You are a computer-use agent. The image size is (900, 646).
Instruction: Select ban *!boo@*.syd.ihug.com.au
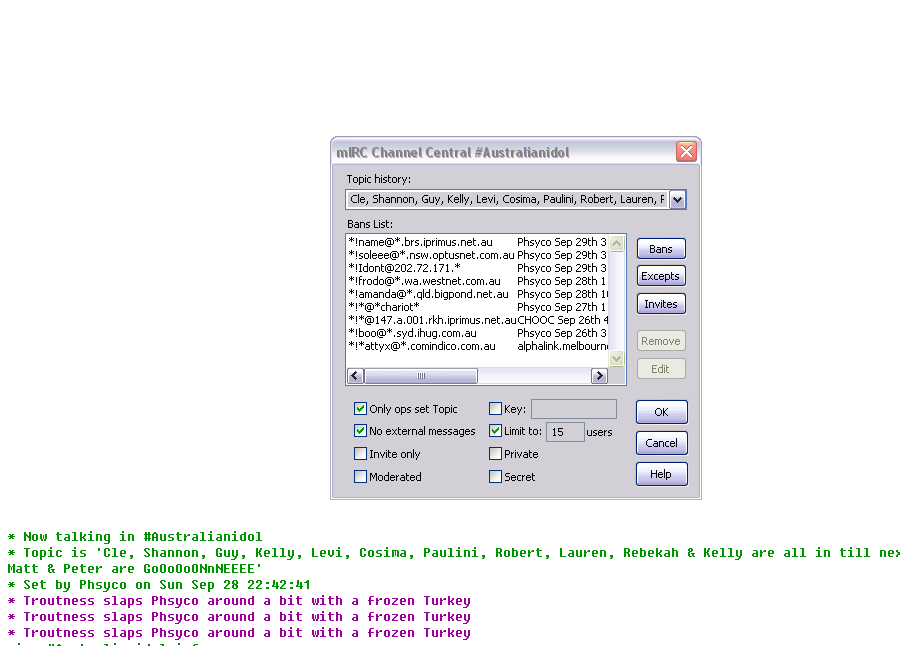[478, 333]
